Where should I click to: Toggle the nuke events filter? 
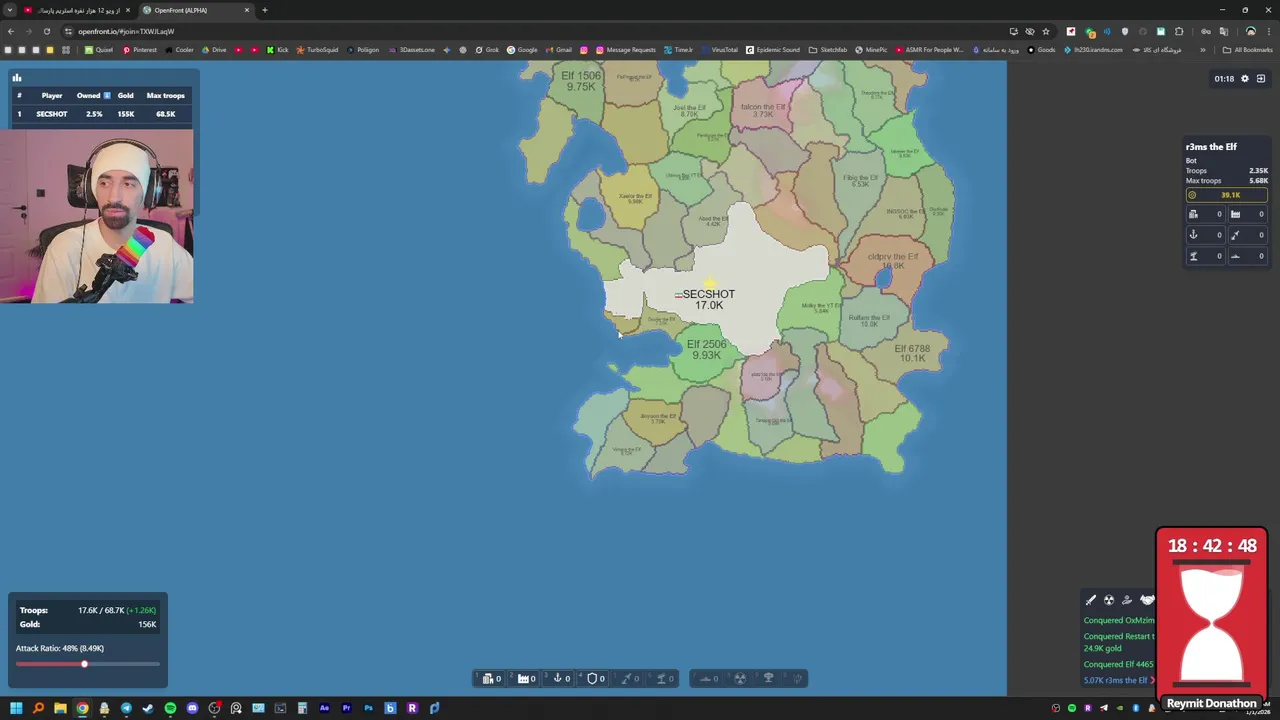(x=1109, y=600)
